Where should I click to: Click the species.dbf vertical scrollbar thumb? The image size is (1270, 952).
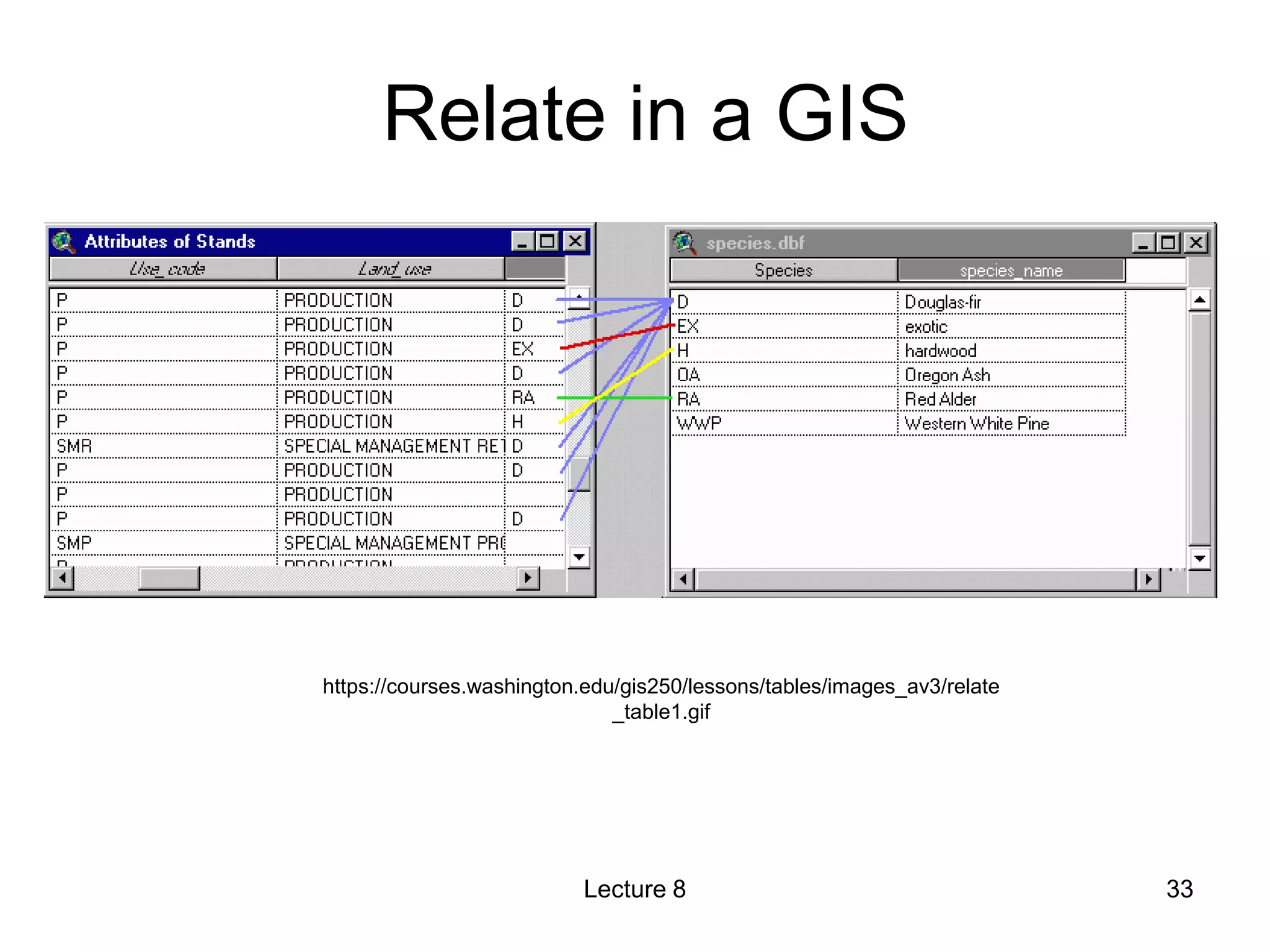point(1200,429)
